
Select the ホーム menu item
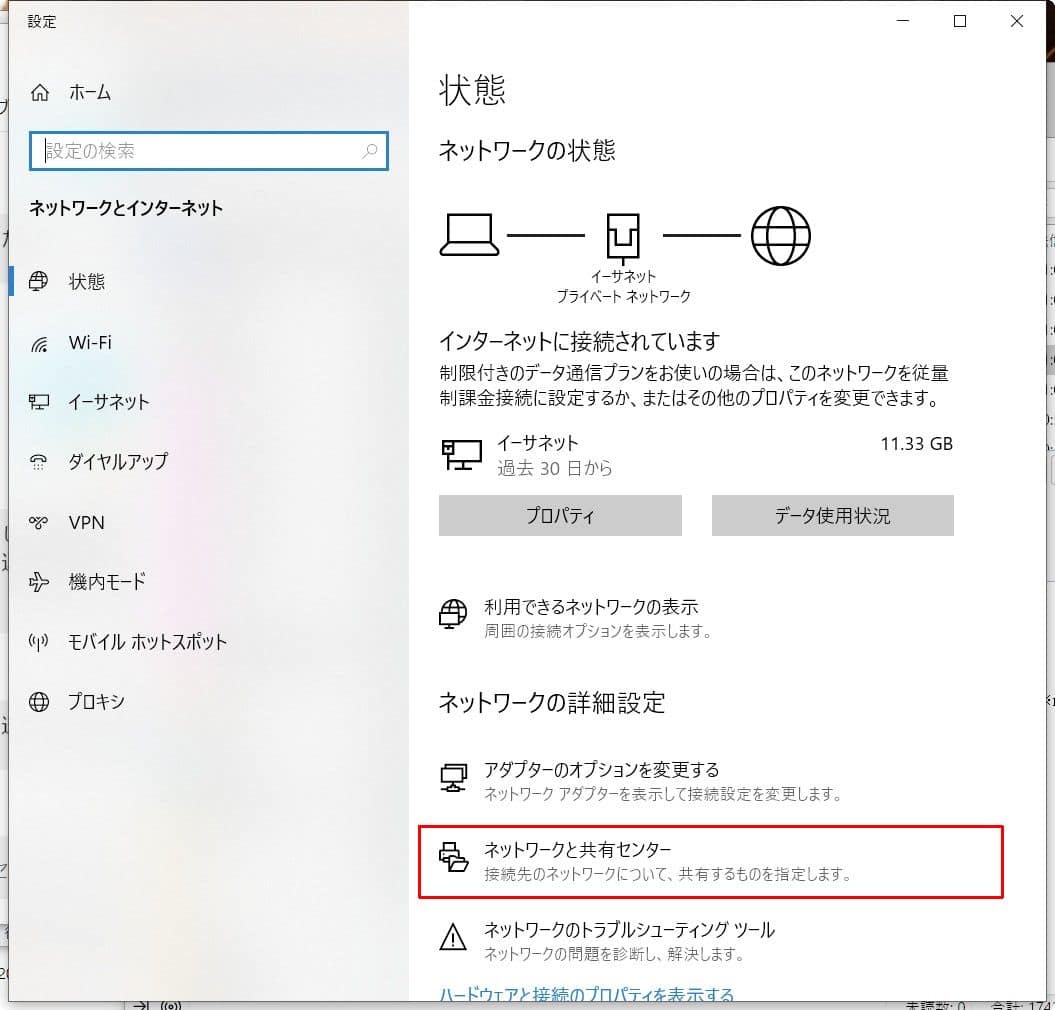(90, 93)
